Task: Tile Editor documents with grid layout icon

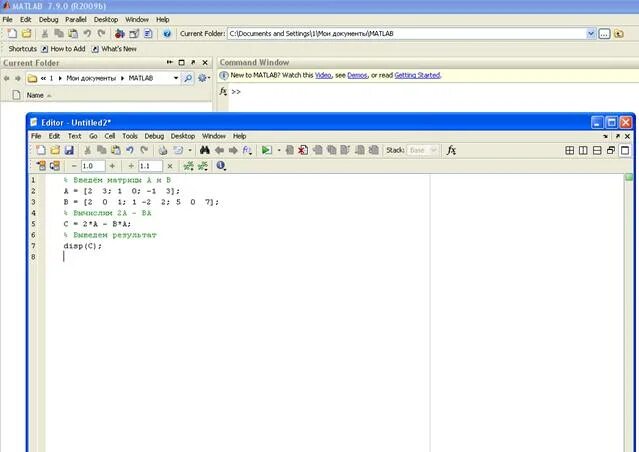Action: tap(570, 150)
